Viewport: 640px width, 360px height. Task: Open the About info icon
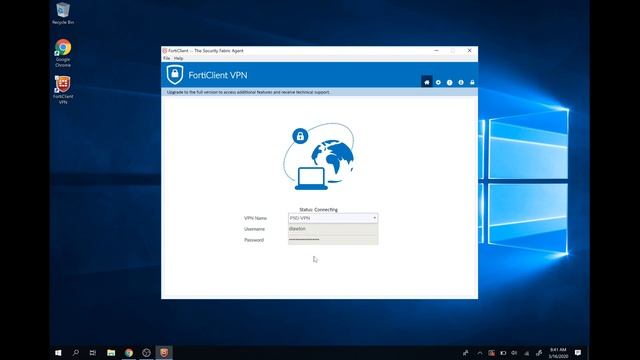(461, 82)
